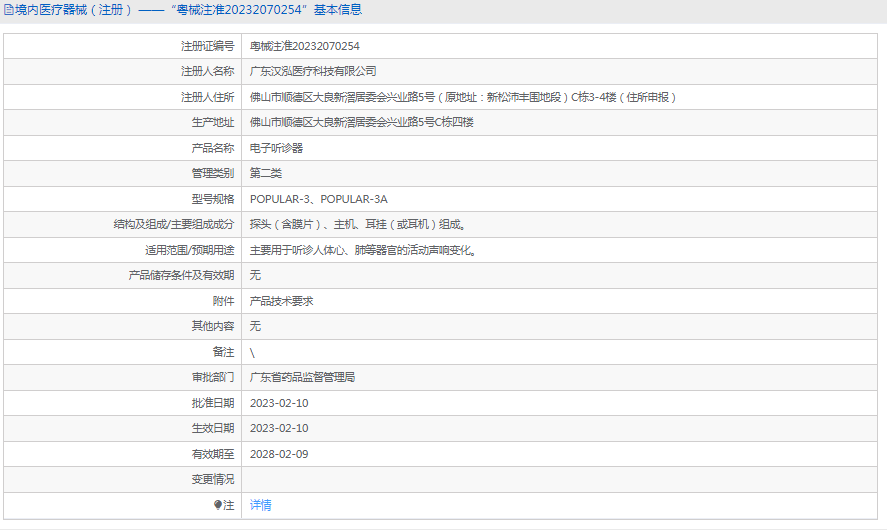Select registrant name 广东汉泓医疗科技有限公司
887x530 pixels.
313,71
